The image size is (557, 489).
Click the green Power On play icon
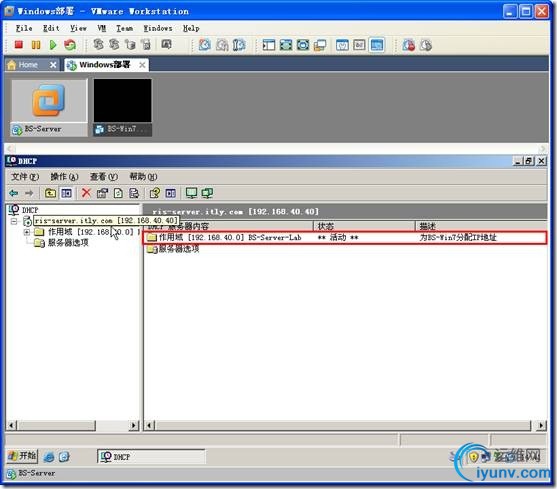53,45
